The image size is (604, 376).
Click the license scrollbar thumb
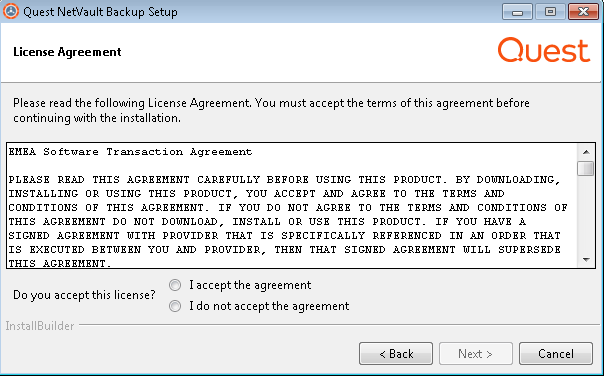point(586,168)
